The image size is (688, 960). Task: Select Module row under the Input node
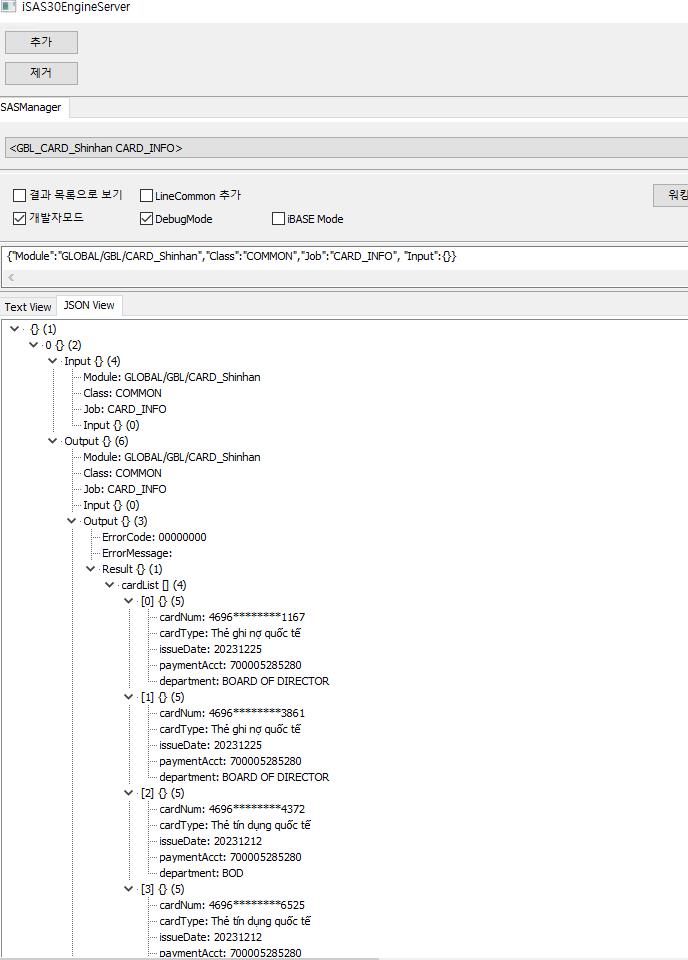point(171,377)
